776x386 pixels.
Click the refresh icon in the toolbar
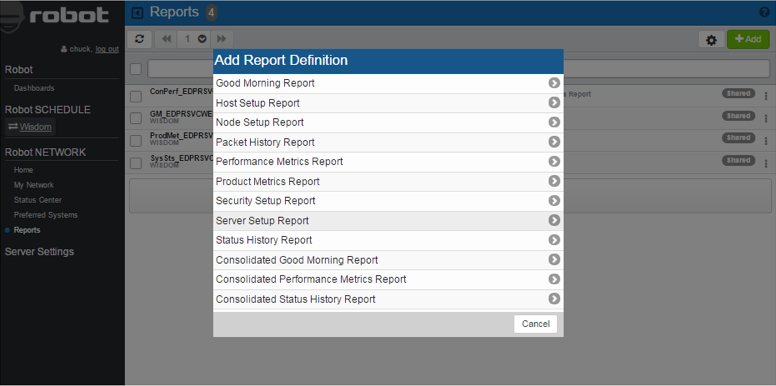139,39
